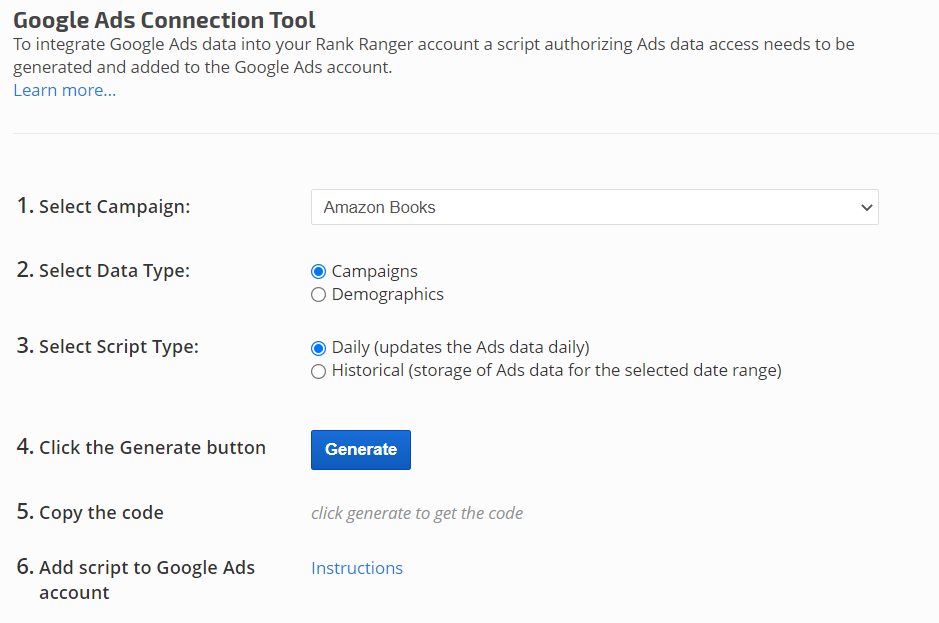The height and width of the screenshot is (623, 939).
Task: Click the '5. Copy the code' step label
Action: (90, 512)
